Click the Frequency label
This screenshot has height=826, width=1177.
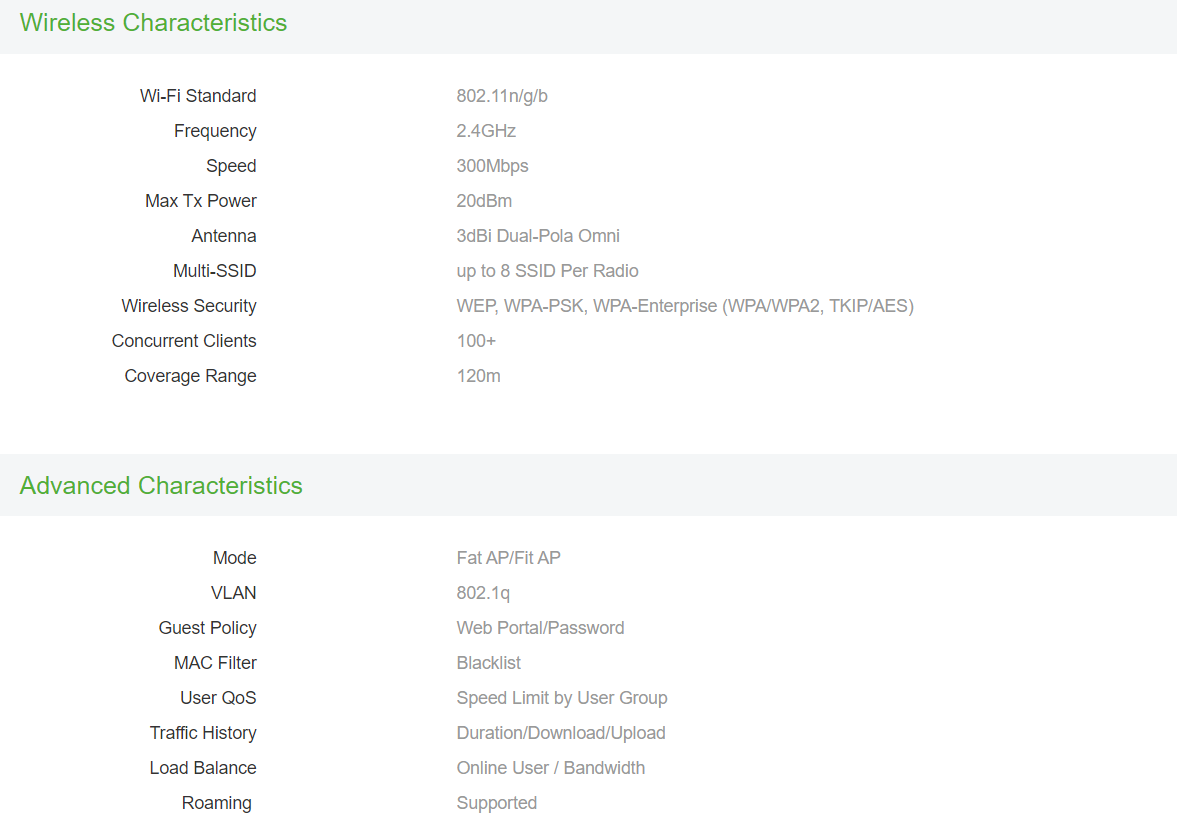click(x=215, y=131)
